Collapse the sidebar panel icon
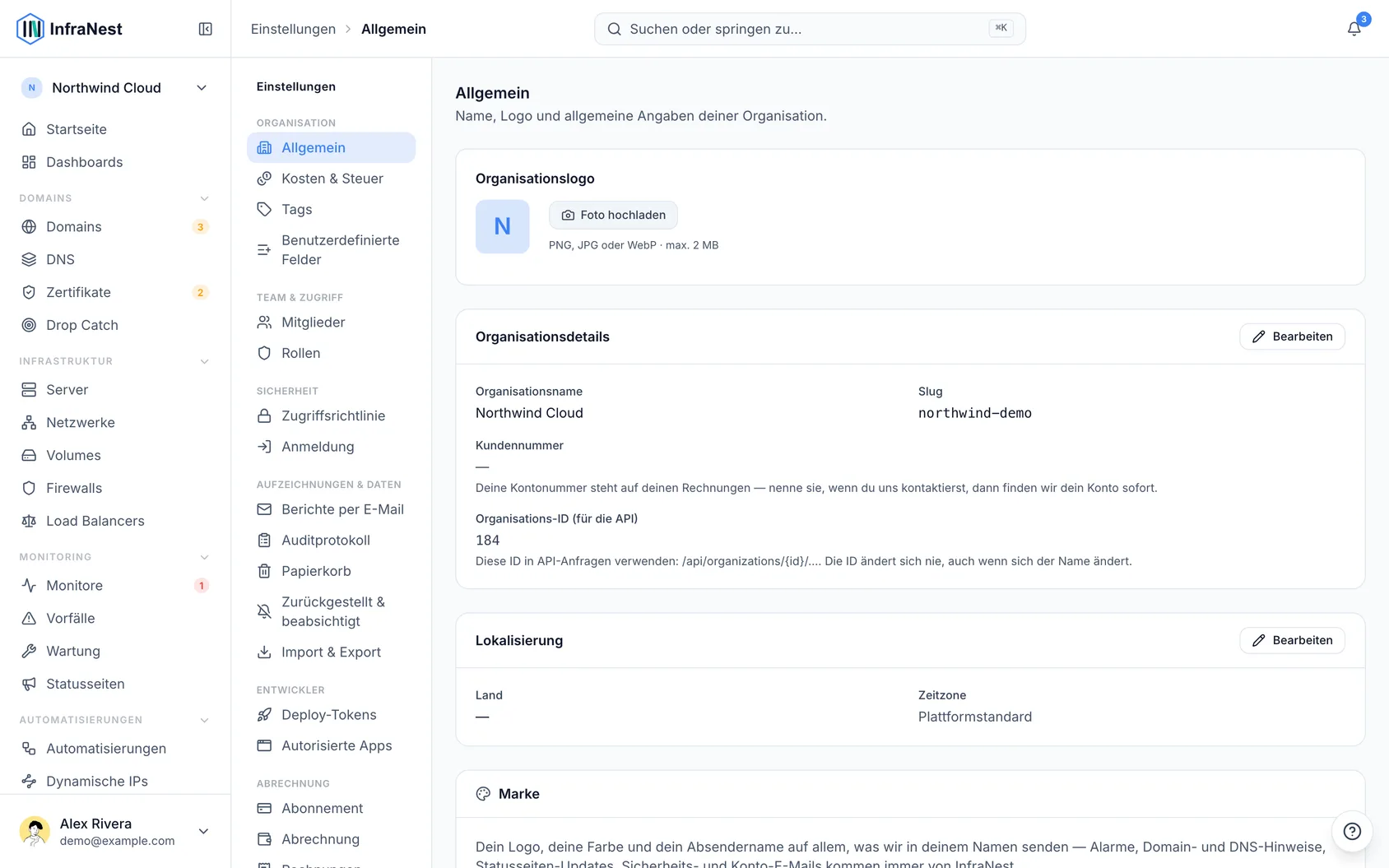Screen dimensions: 1389x868 click(206, 29)
